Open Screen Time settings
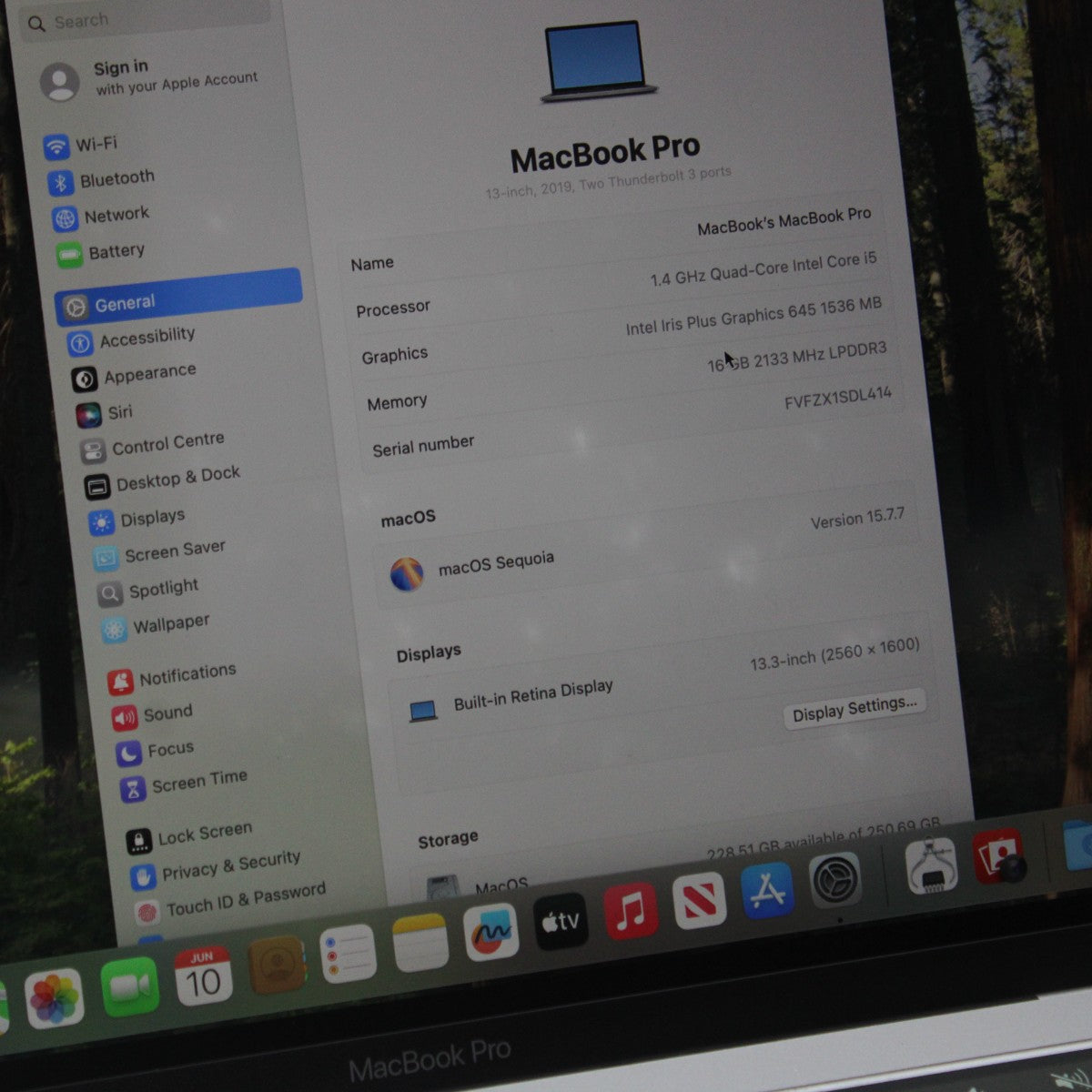The width and height of the screenshot is (1092, 1092). (184, 784)
